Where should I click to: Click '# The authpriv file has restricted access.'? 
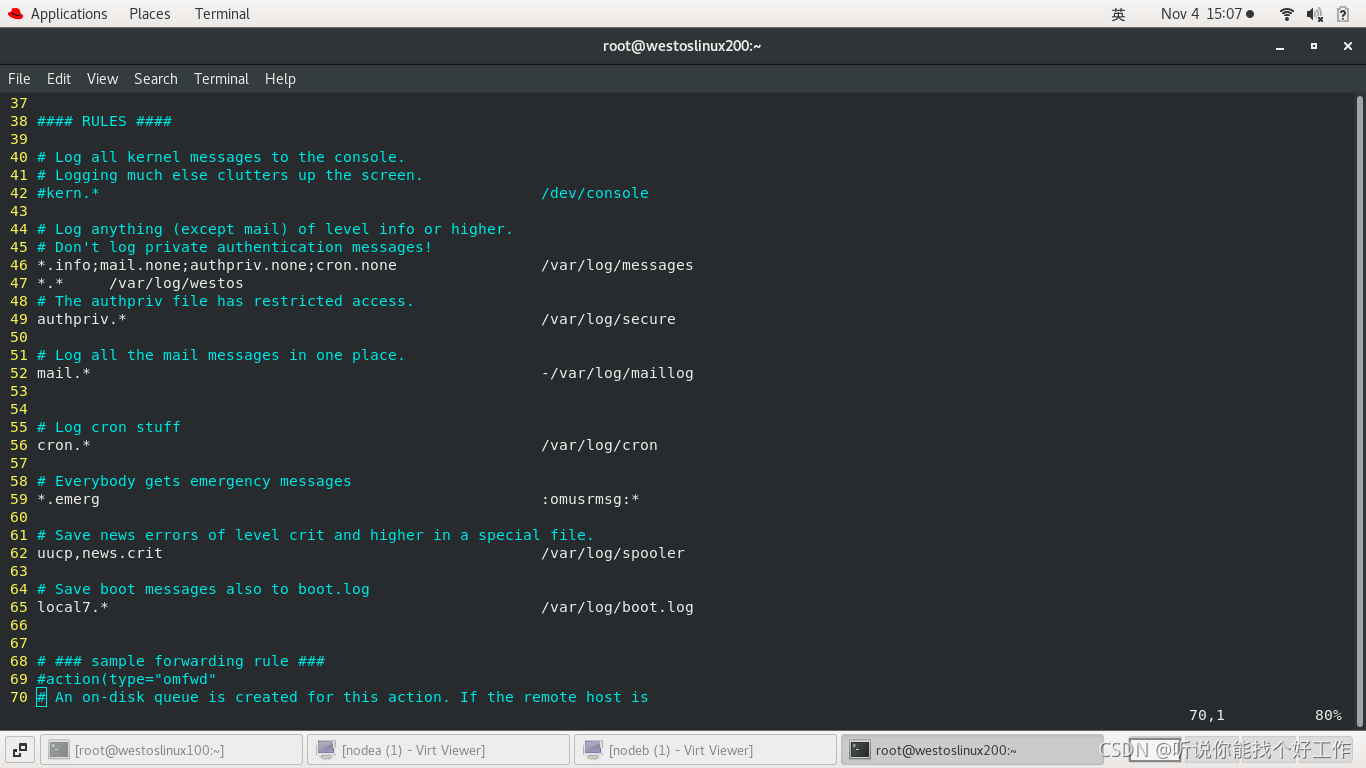tap(225, 301)
